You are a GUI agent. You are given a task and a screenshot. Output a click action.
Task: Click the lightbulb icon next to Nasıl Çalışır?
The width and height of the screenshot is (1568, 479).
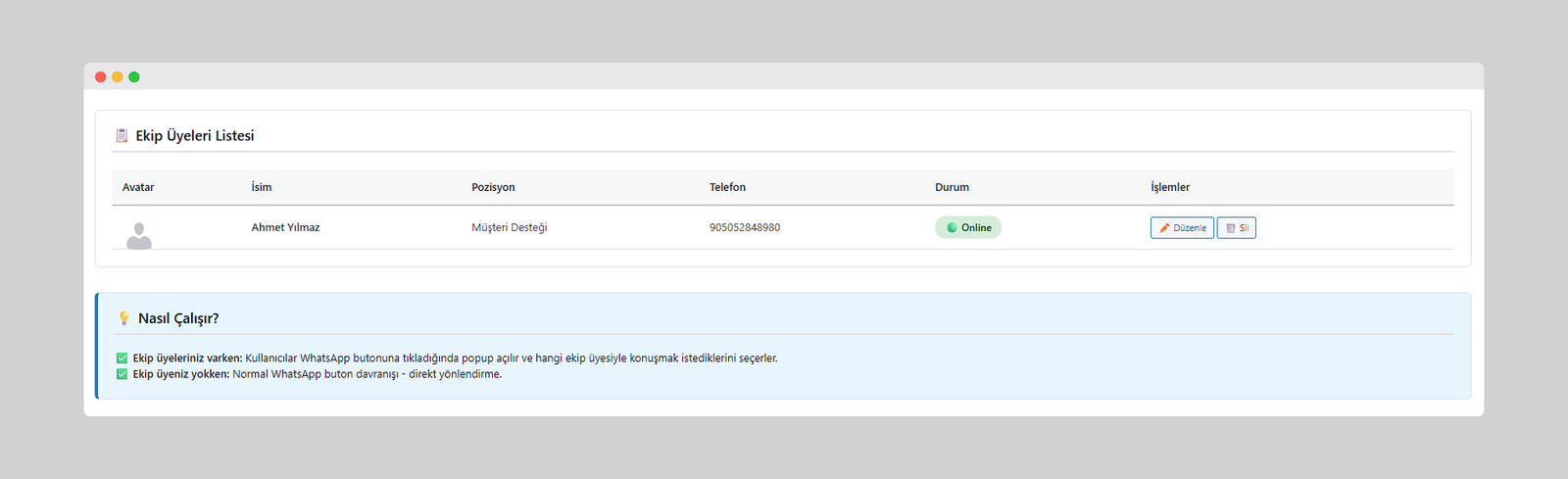[x=123, y=318]
